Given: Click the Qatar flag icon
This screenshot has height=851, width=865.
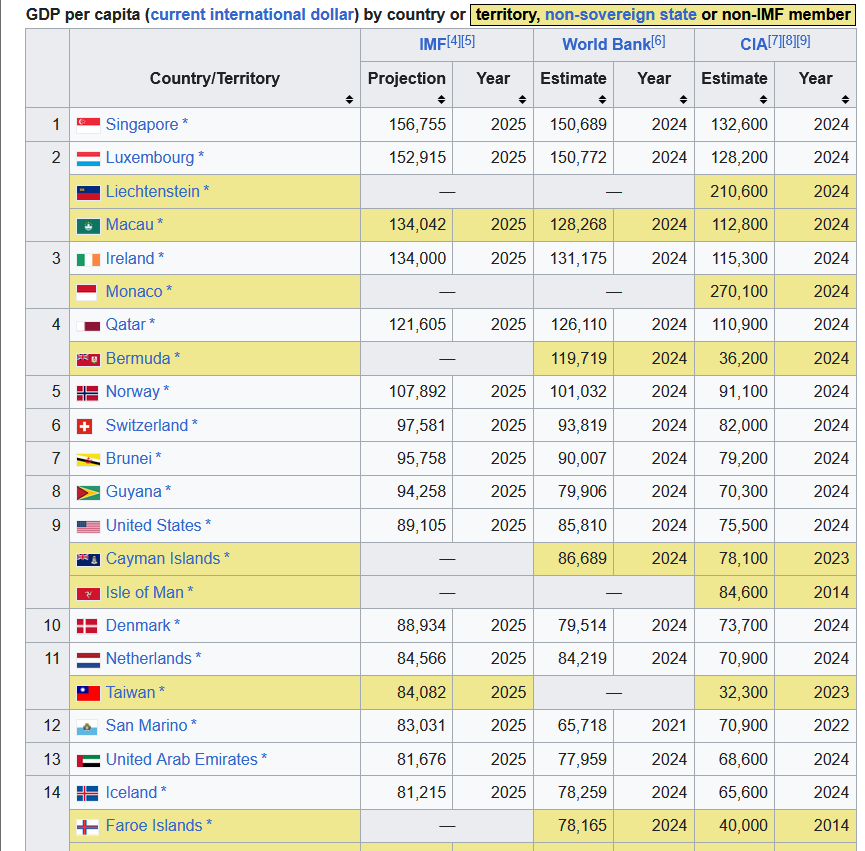Looking at the screenshot, I should (x=88, y=326).
